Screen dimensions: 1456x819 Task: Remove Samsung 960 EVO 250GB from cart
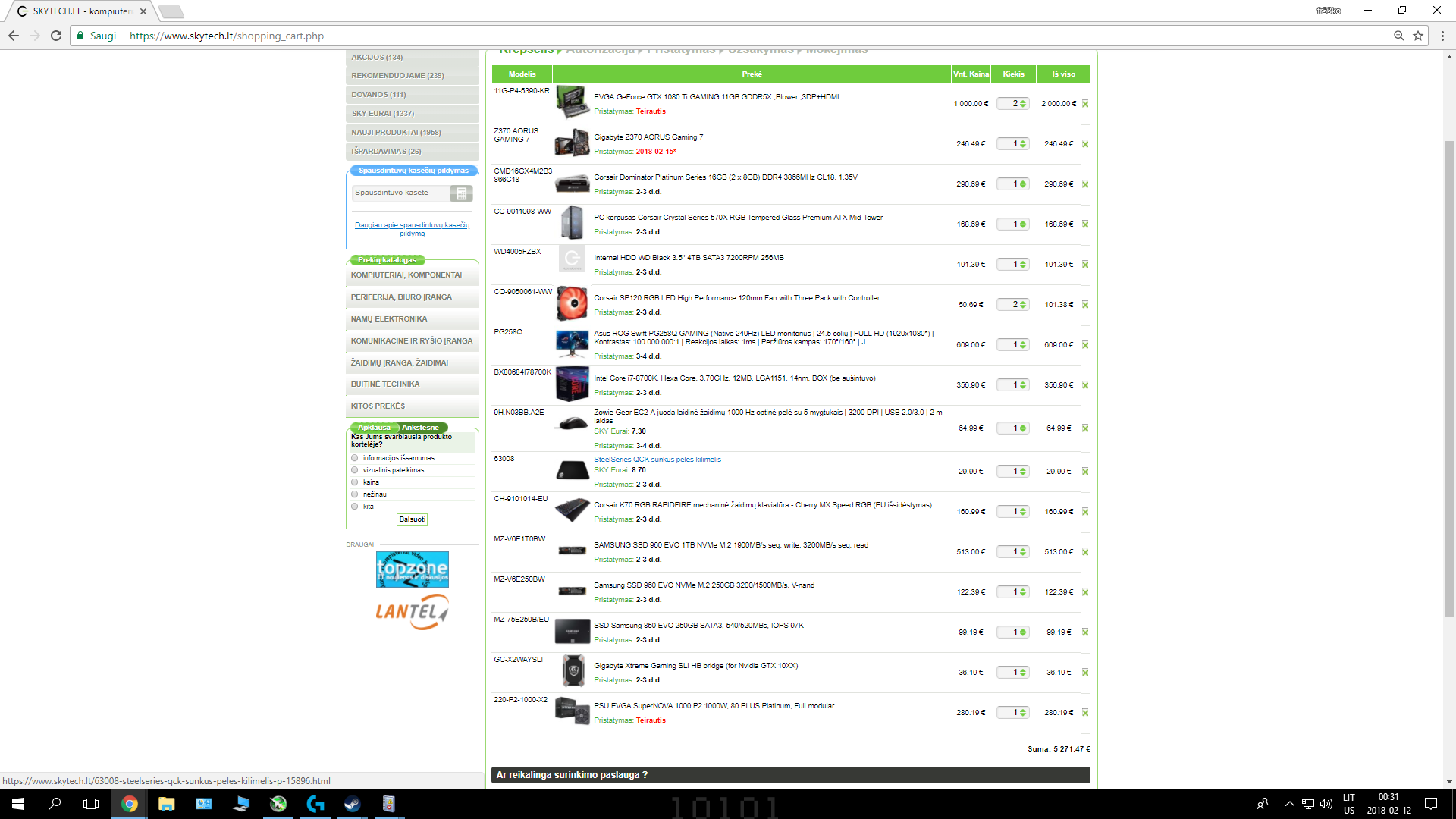1085,592
